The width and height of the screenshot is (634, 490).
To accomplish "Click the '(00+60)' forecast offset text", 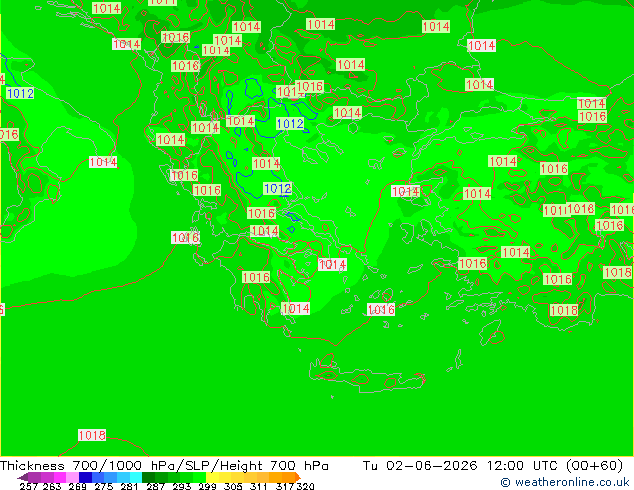I will [595, 465].
